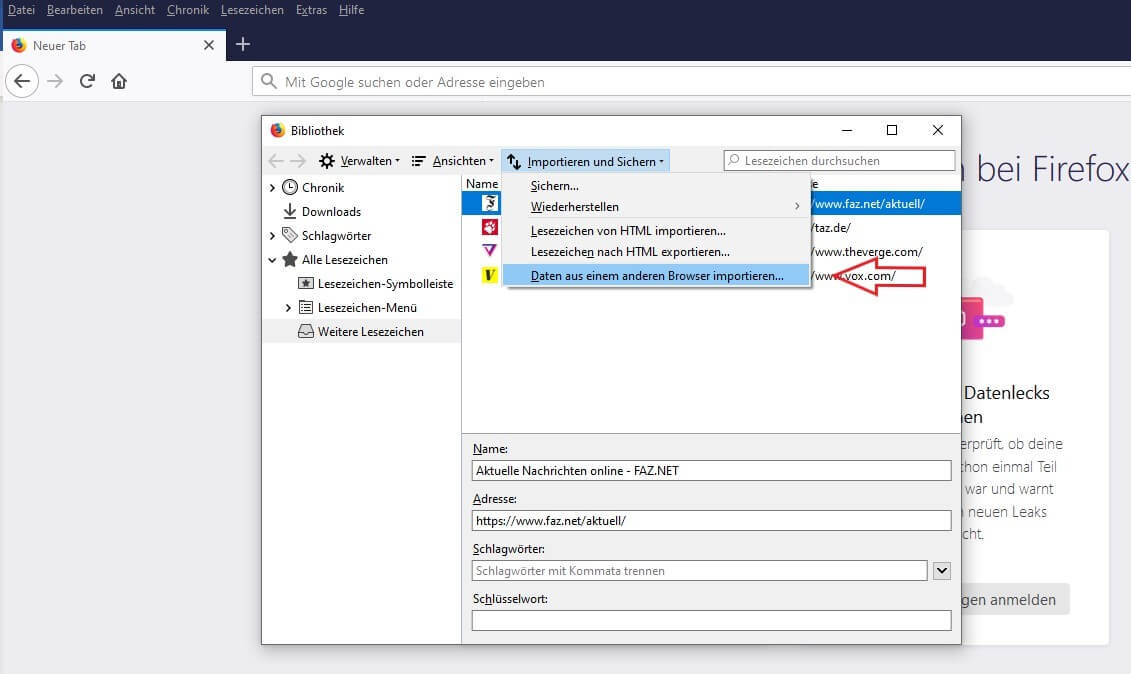Open the Bearbeiten menu
Viewport: 1131px width, 674px height.
[74, 10]
